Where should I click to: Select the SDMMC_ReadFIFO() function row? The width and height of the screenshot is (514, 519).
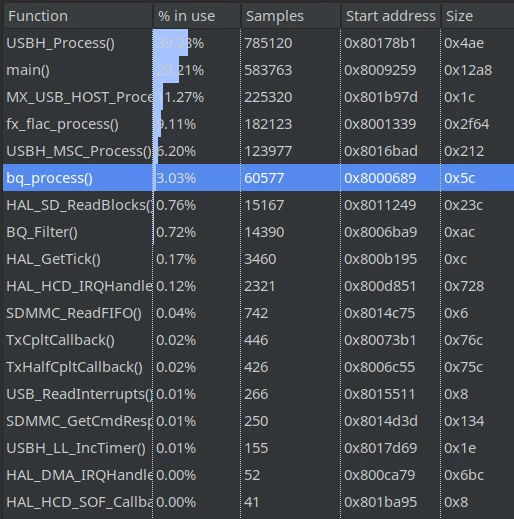[x=258, y=313]
